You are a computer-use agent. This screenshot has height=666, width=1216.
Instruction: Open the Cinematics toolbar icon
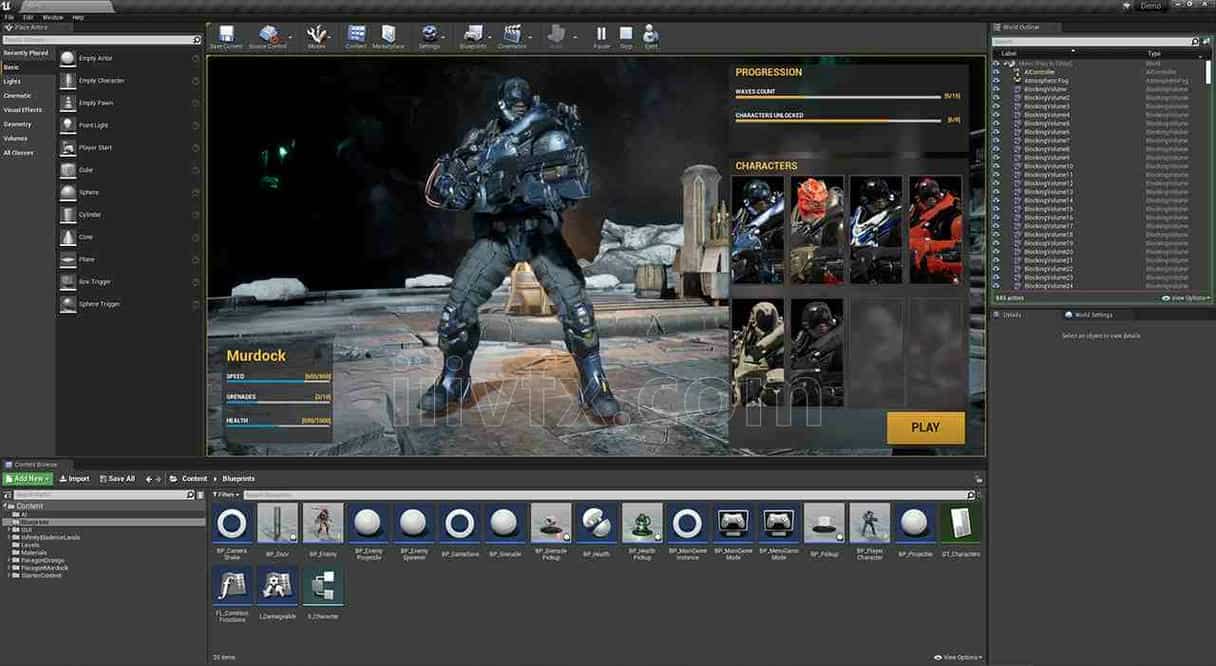(512, 34)
